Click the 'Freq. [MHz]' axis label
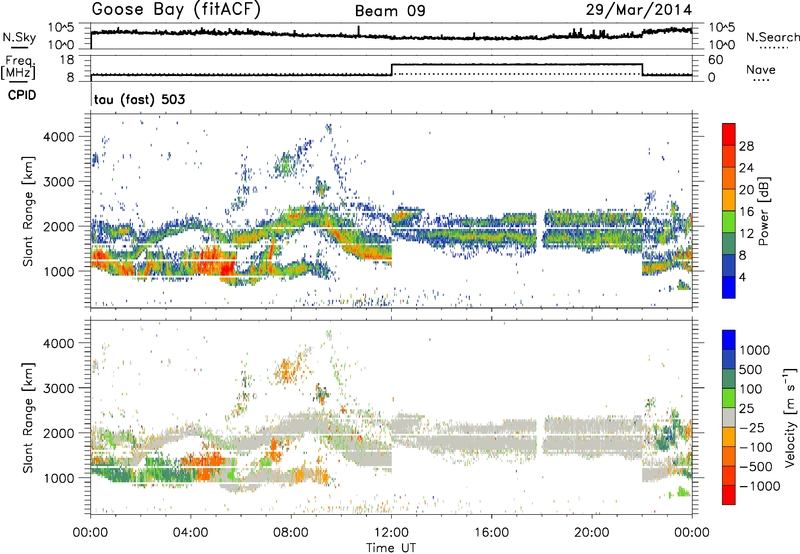Screen dimensions: 800x554 (x=19, y=67)
